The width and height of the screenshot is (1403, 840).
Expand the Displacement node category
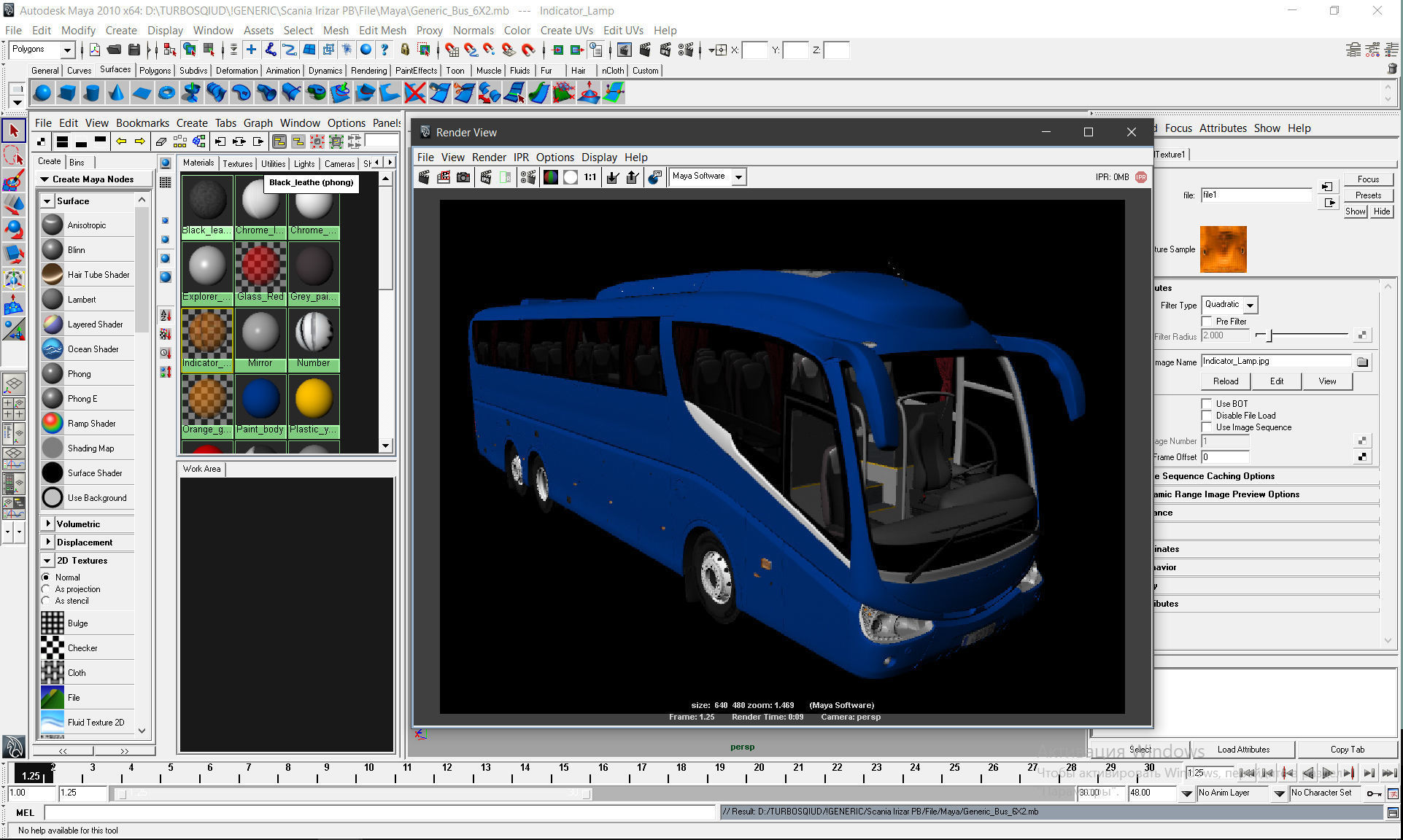[47, 542]
